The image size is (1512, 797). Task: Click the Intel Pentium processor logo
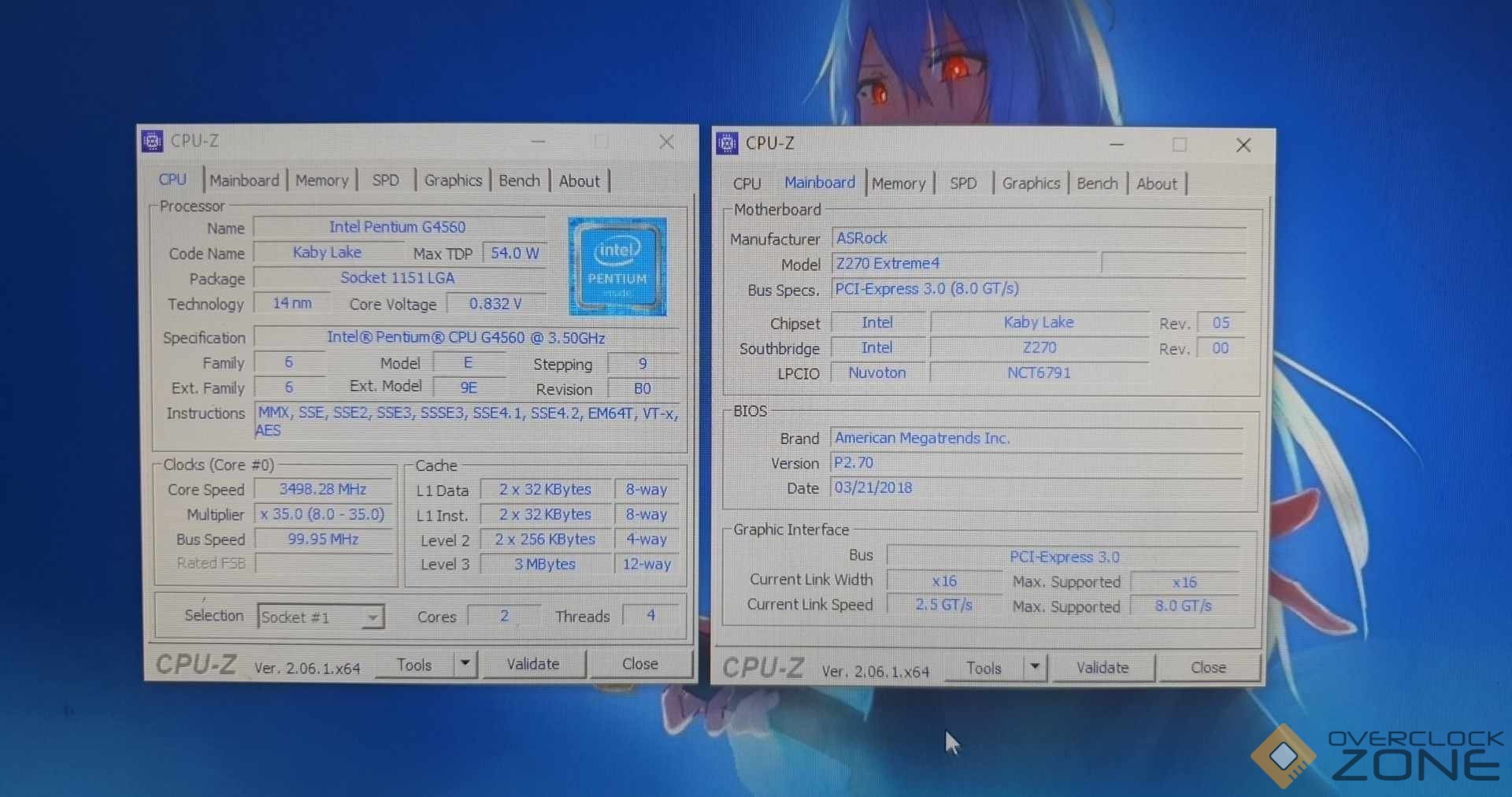(x=617, y=266)
